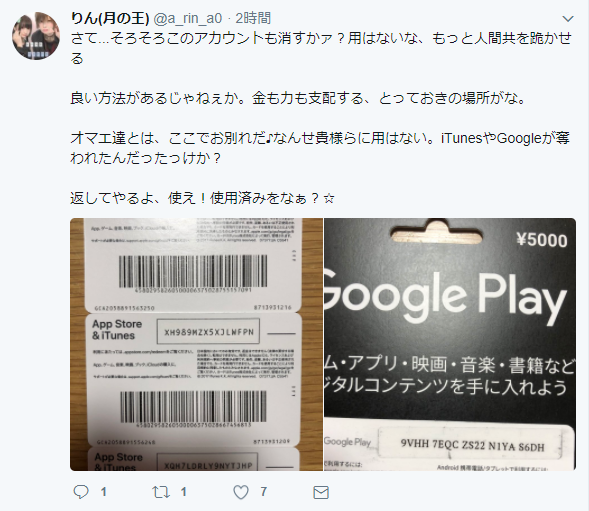Click the tweet's first paragraph starting さて
This screenshot has width=589, height=511.
point(321,48)
